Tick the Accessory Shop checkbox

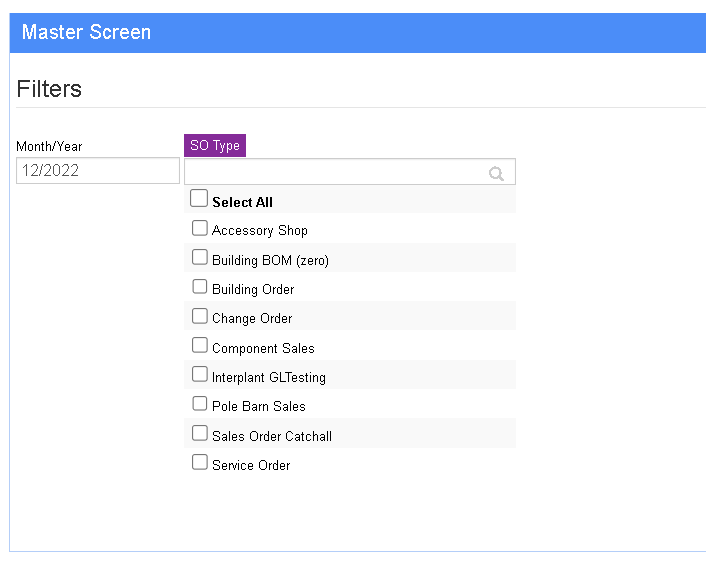[x=199, y=228]
